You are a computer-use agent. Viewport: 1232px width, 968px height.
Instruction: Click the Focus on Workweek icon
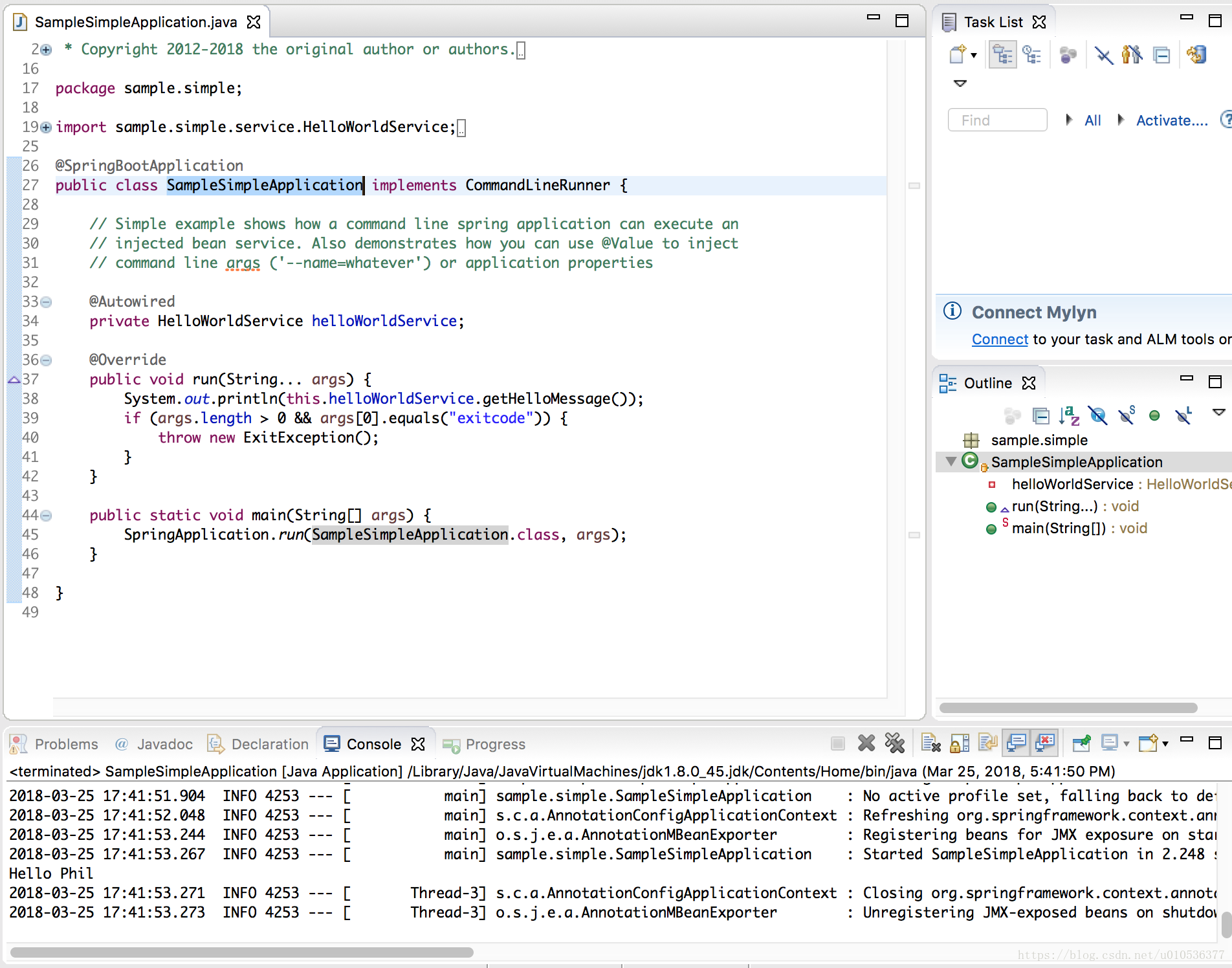[1068, 55]
